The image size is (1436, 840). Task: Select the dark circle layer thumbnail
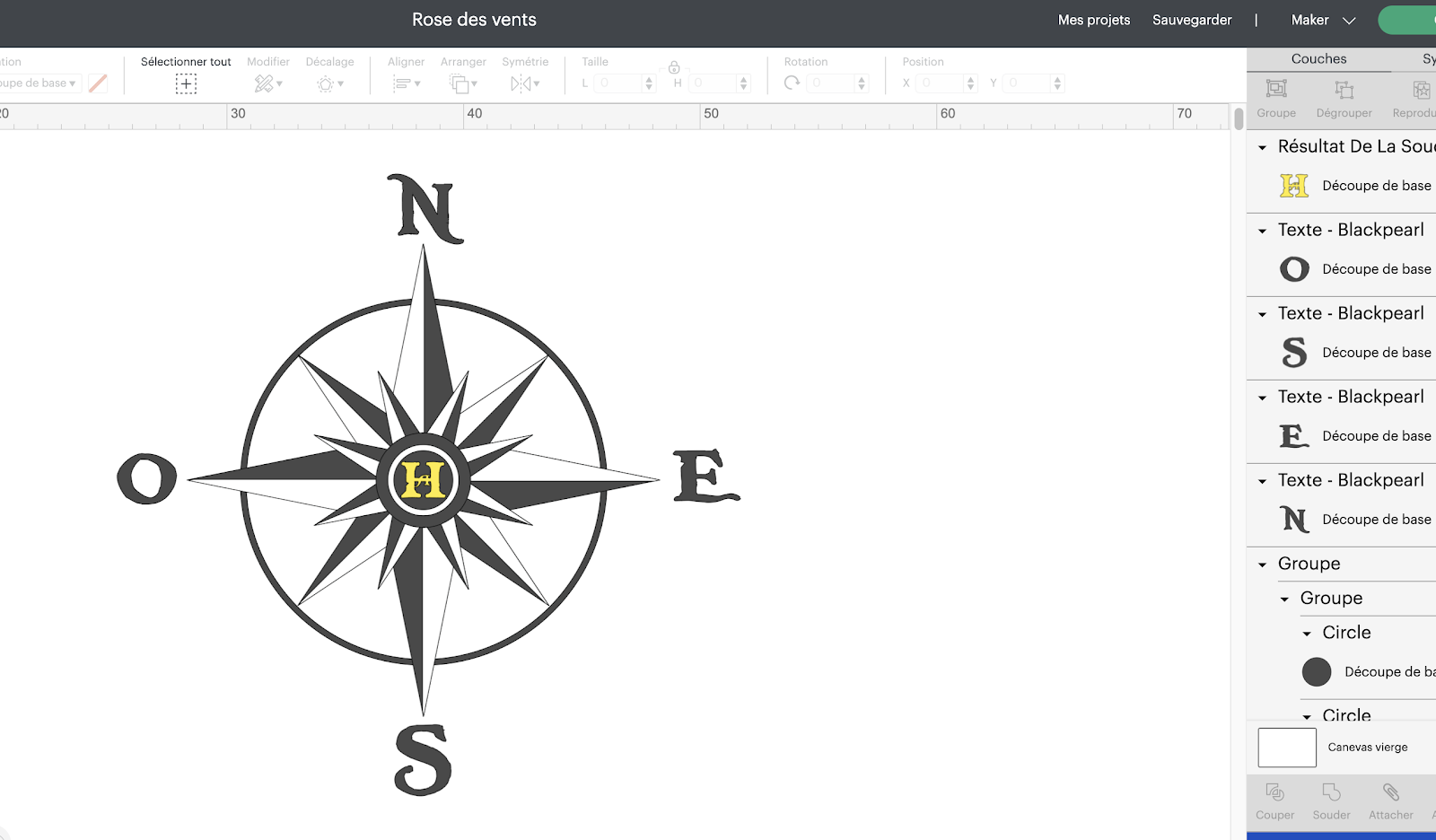pos(1317,671)
